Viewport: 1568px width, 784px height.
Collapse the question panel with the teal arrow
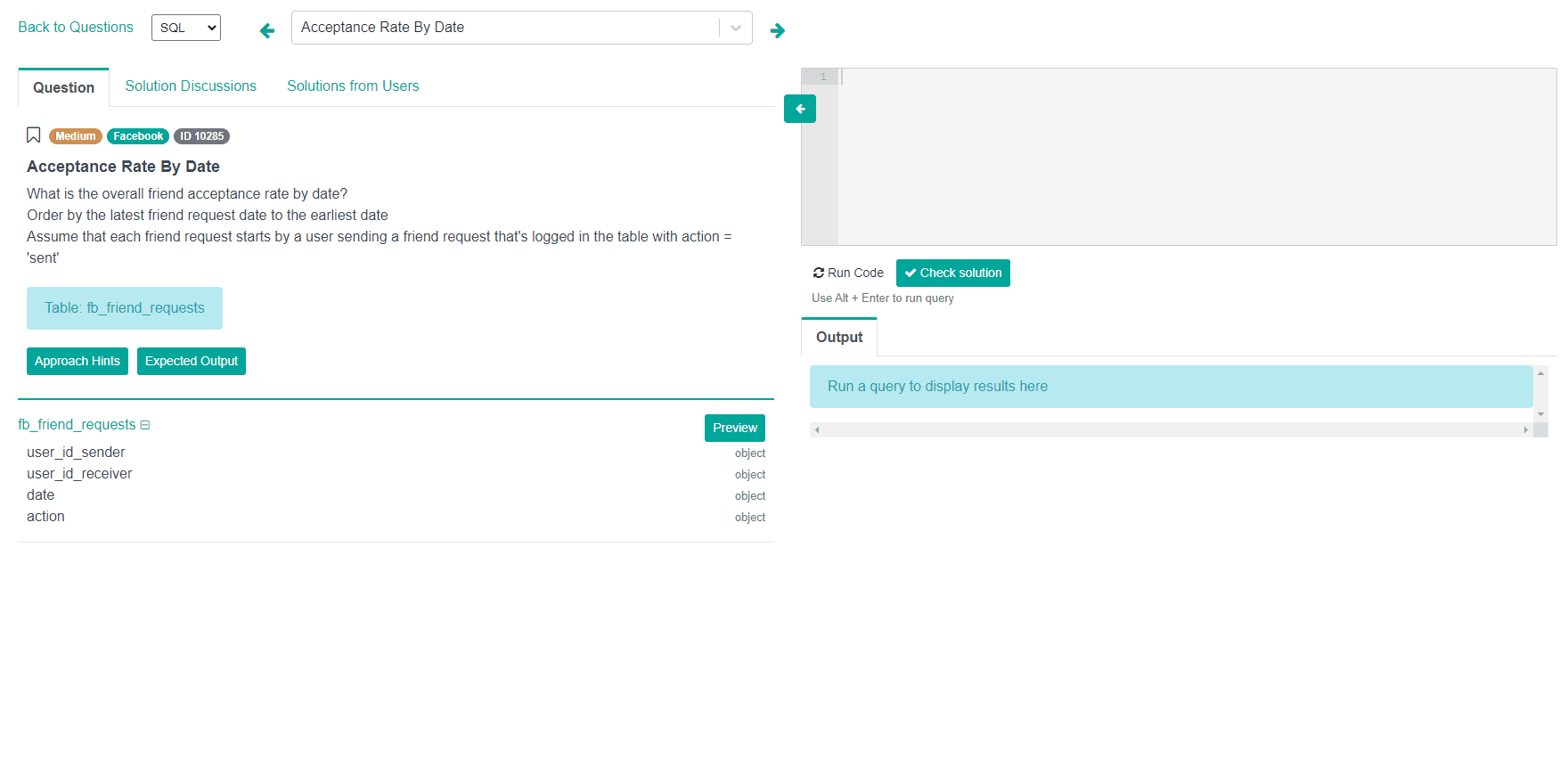[x=800, y=109]
